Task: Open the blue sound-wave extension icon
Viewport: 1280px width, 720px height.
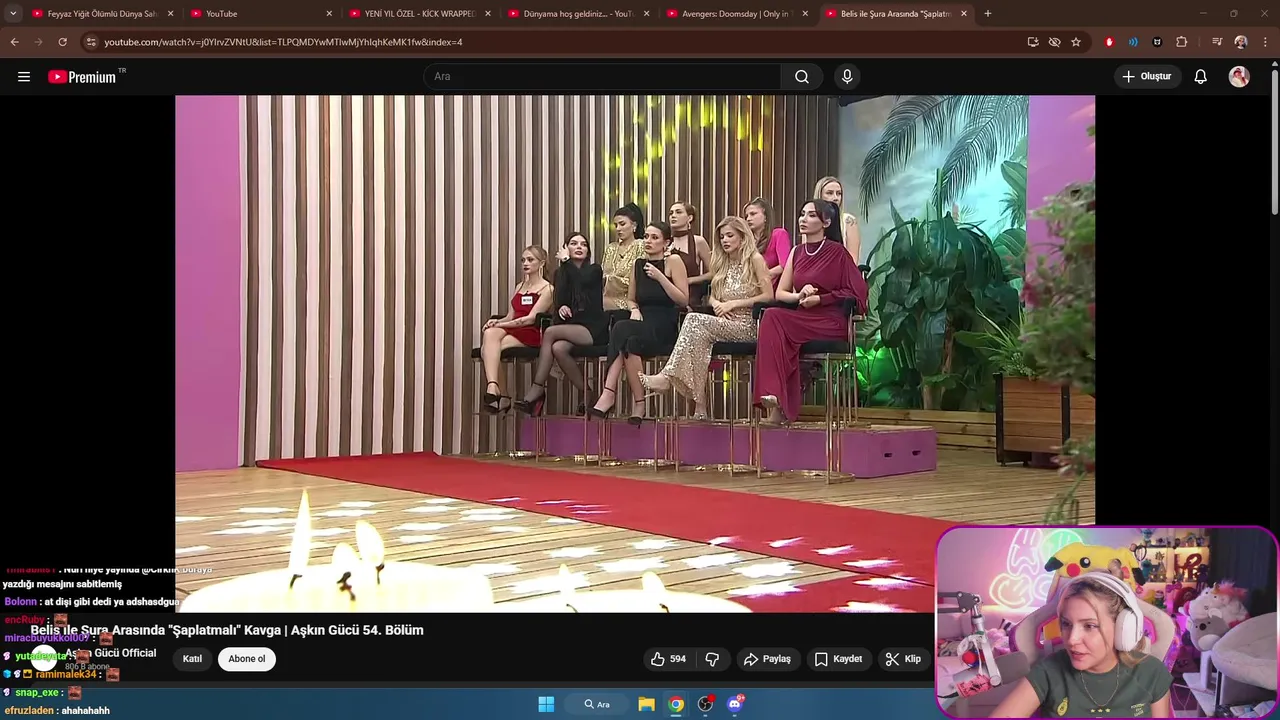Action: 1133,42
